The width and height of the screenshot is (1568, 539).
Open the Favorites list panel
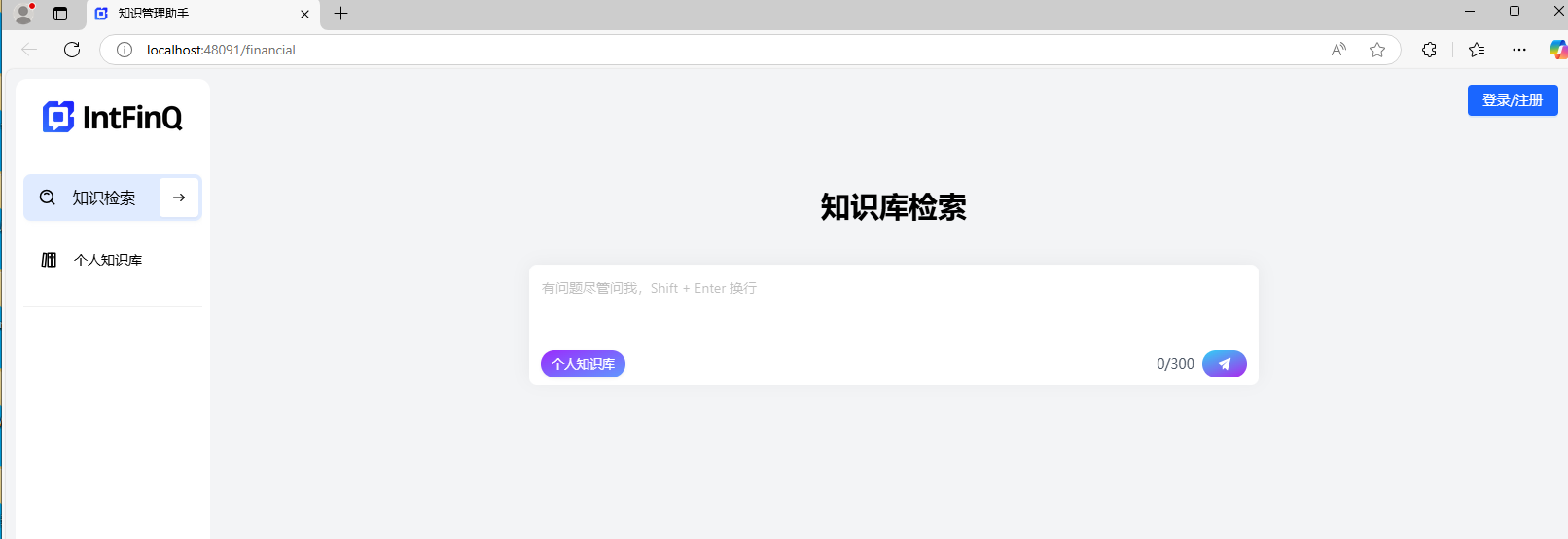(1477, 50)
